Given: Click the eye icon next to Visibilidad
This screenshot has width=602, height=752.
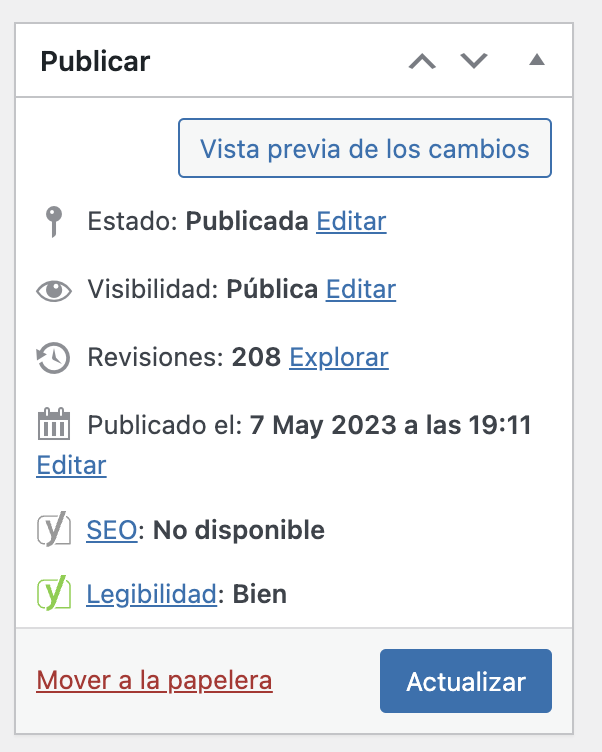Looking at the screenshot, I should pos(55,290).
